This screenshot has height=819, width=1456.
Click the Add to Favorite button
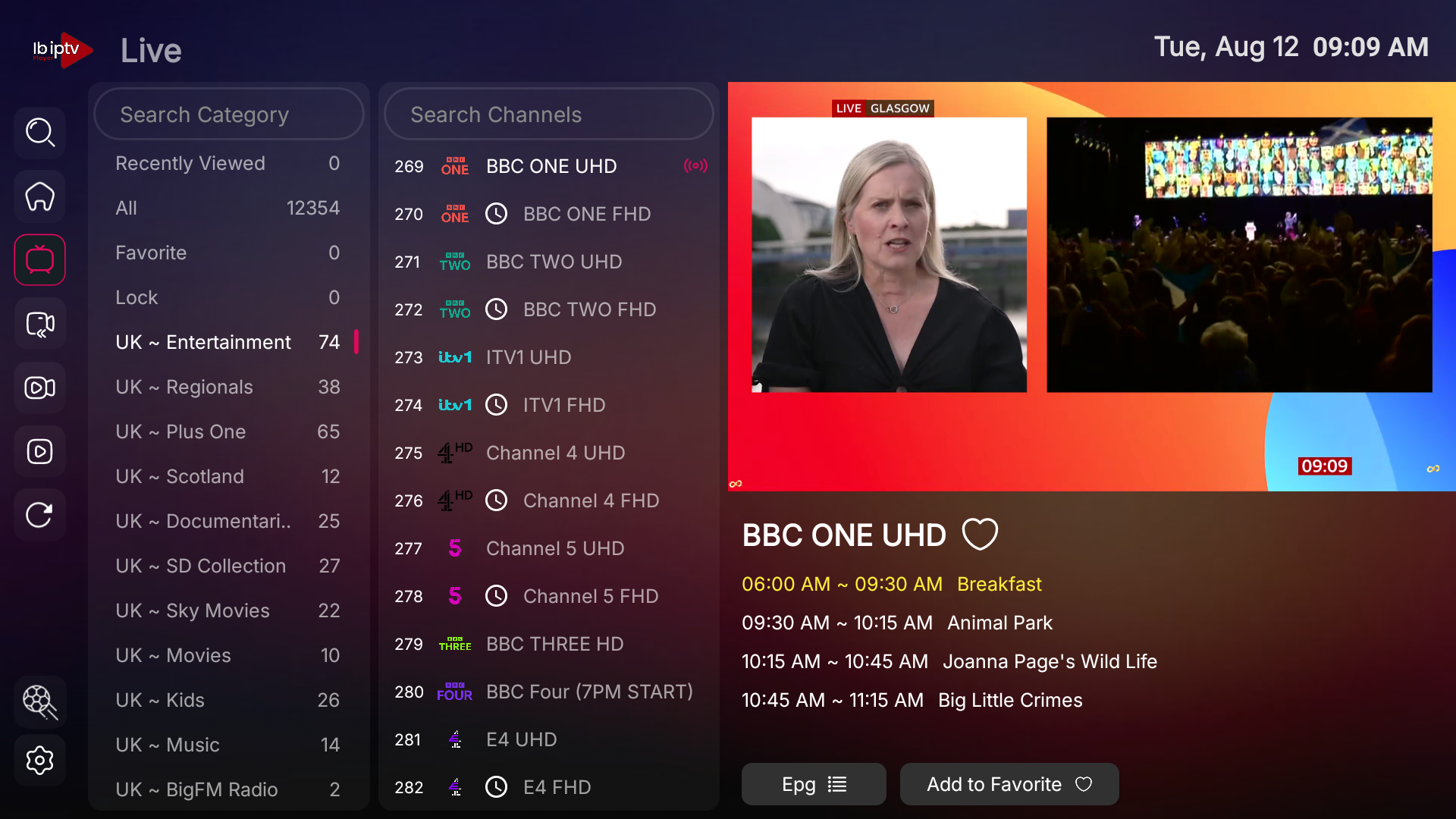(1009, 784)
